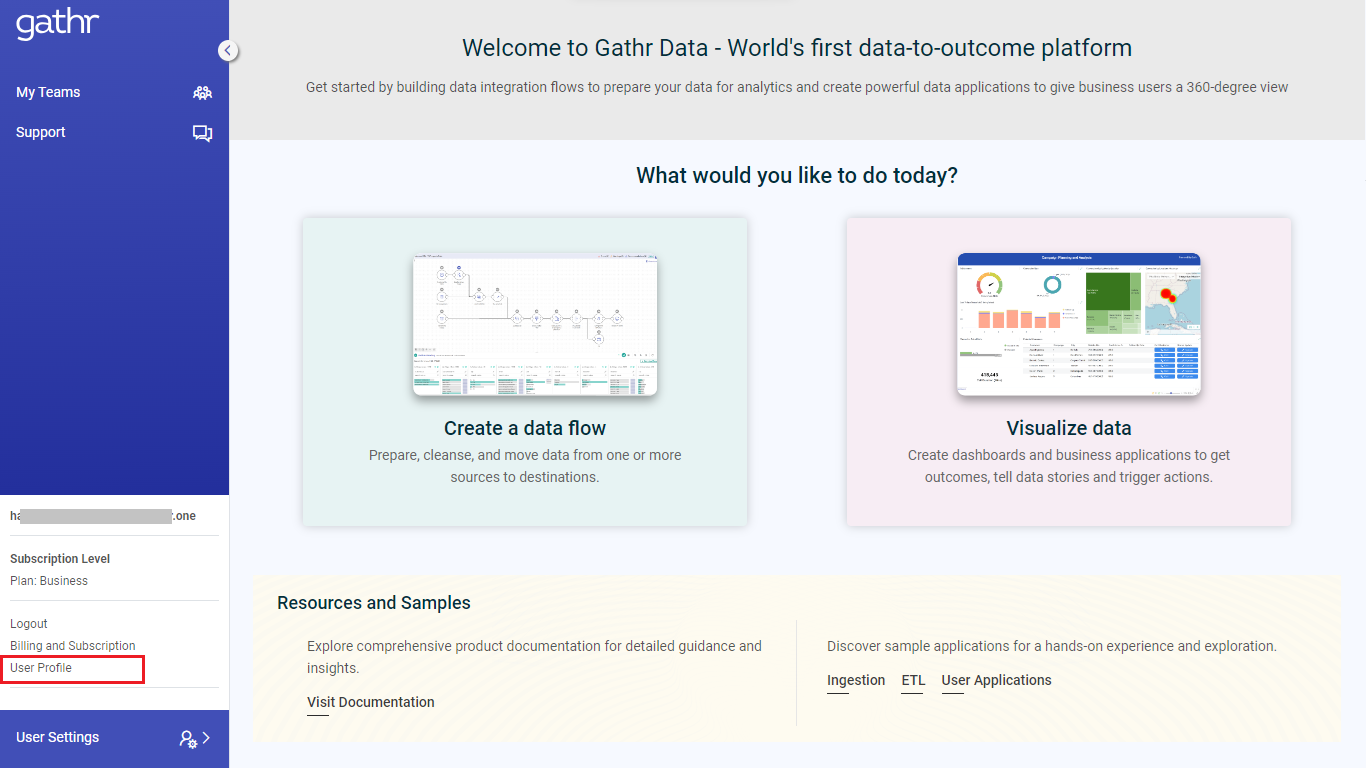The image size is (1366, 768).
Task: Click the Subscription Level label
Action: pyautogui.click(x=60, y=559)
